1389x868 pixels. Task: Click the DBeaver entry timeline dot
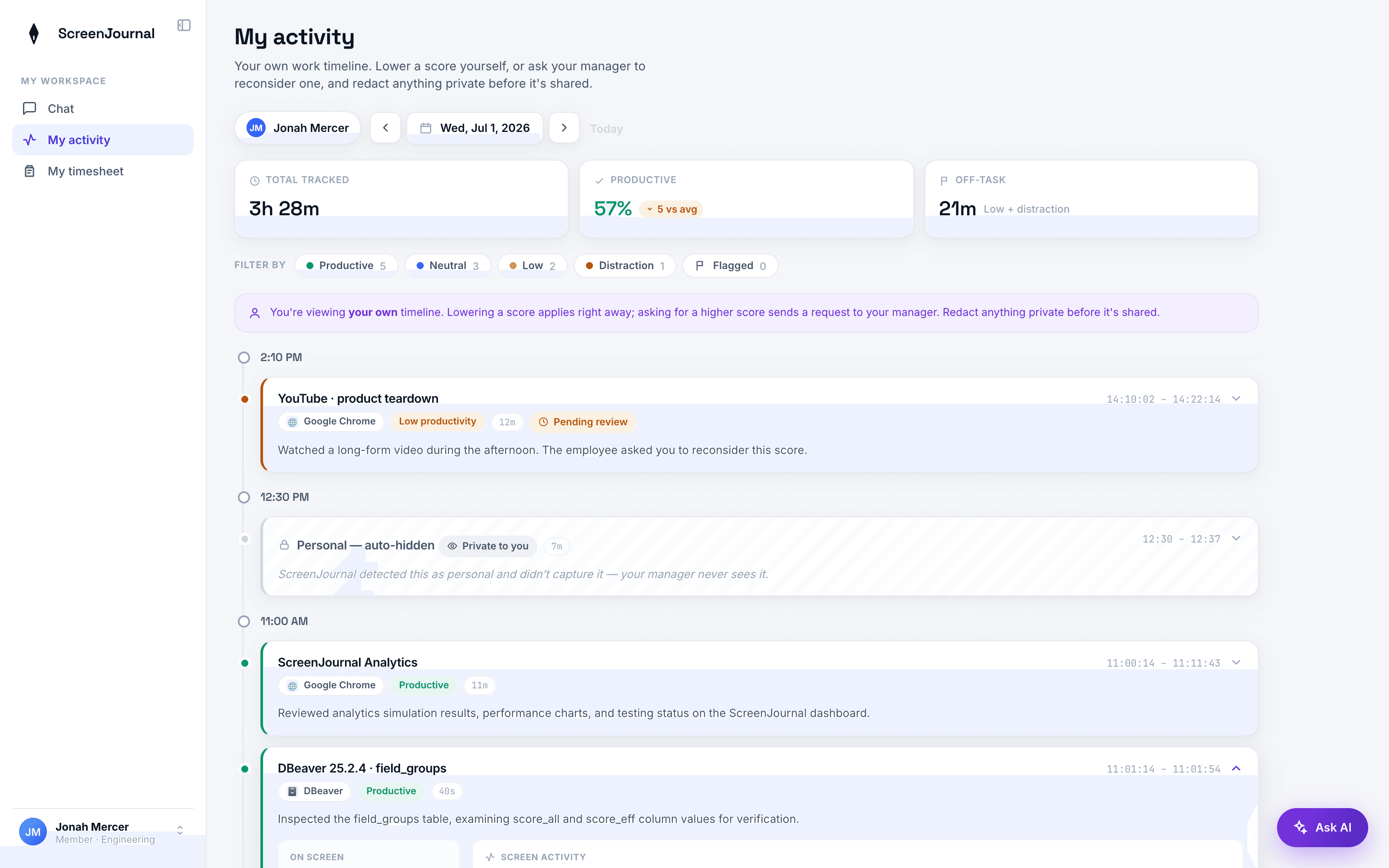pos(245,769)
